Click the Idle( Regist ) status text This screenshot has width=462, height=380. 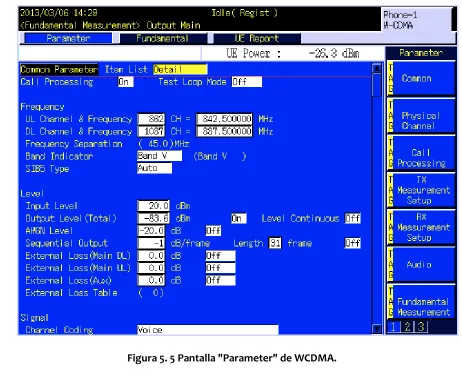tap(244, 13)
